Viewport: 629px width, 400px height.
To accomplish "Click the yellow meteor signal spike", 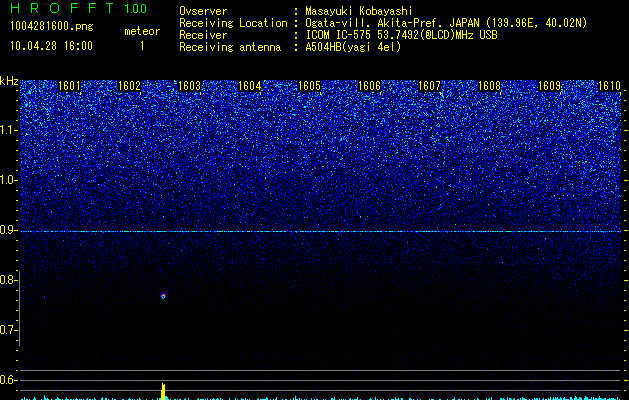I will [x=163, y=391].
